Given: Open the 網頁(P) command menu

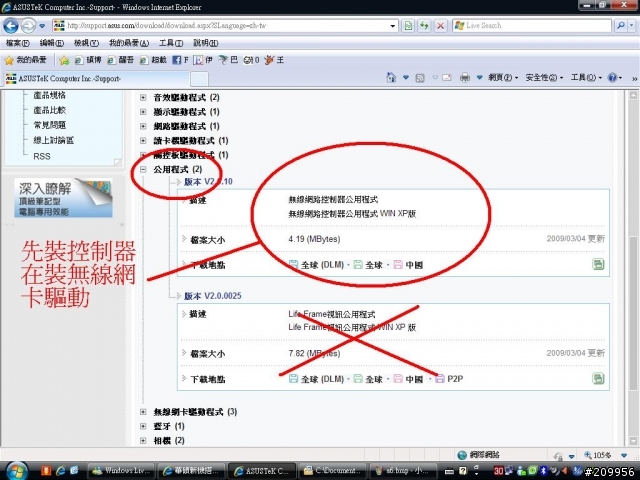Looking at the screenshot, I should 503,77.
